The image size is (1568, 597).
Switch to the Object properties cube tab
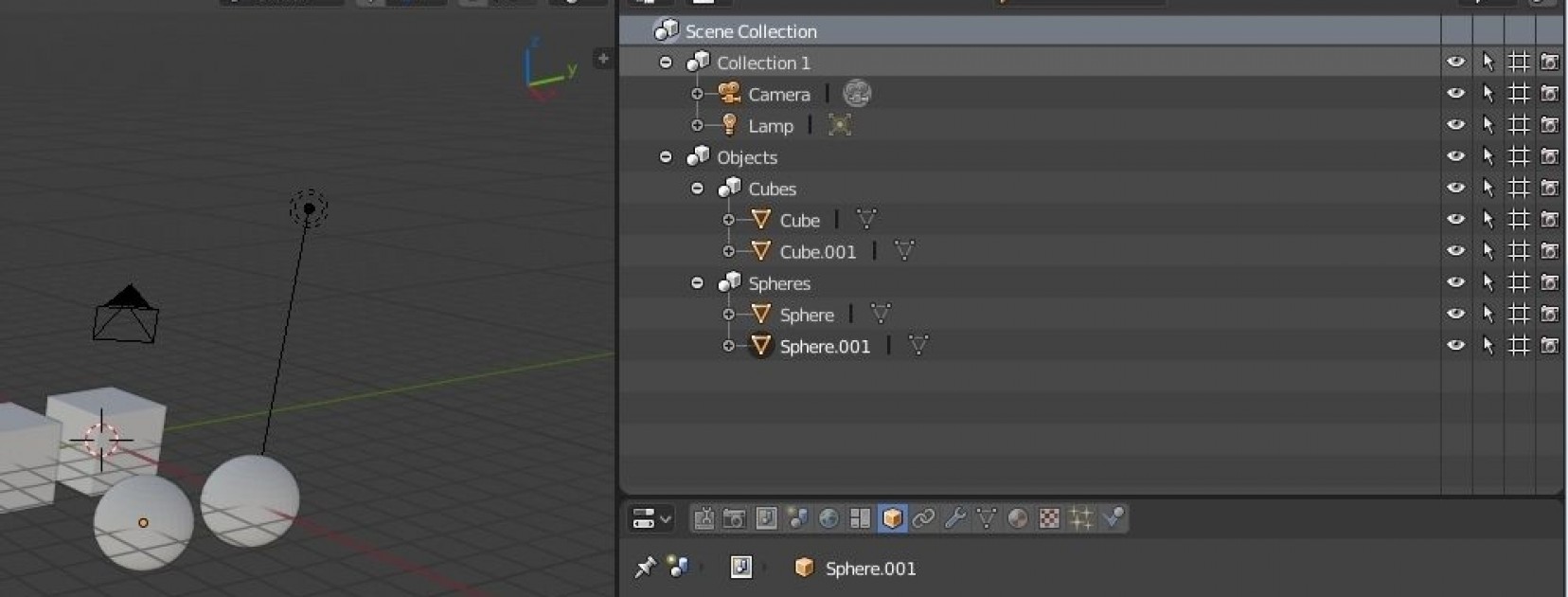tap(892, 518)
